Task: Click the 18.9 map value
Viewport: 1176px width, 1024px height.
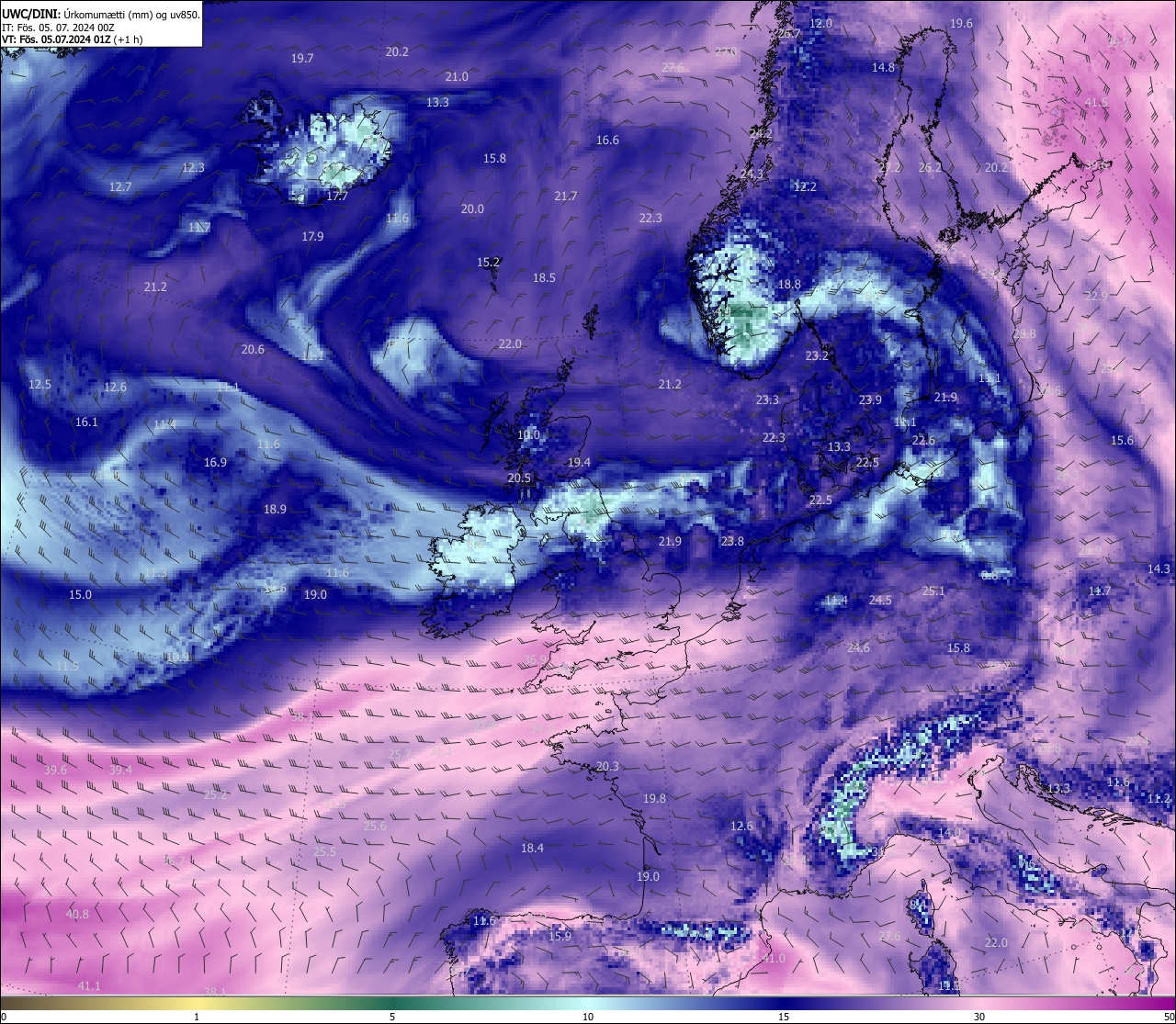Action: tap(275, 509)
